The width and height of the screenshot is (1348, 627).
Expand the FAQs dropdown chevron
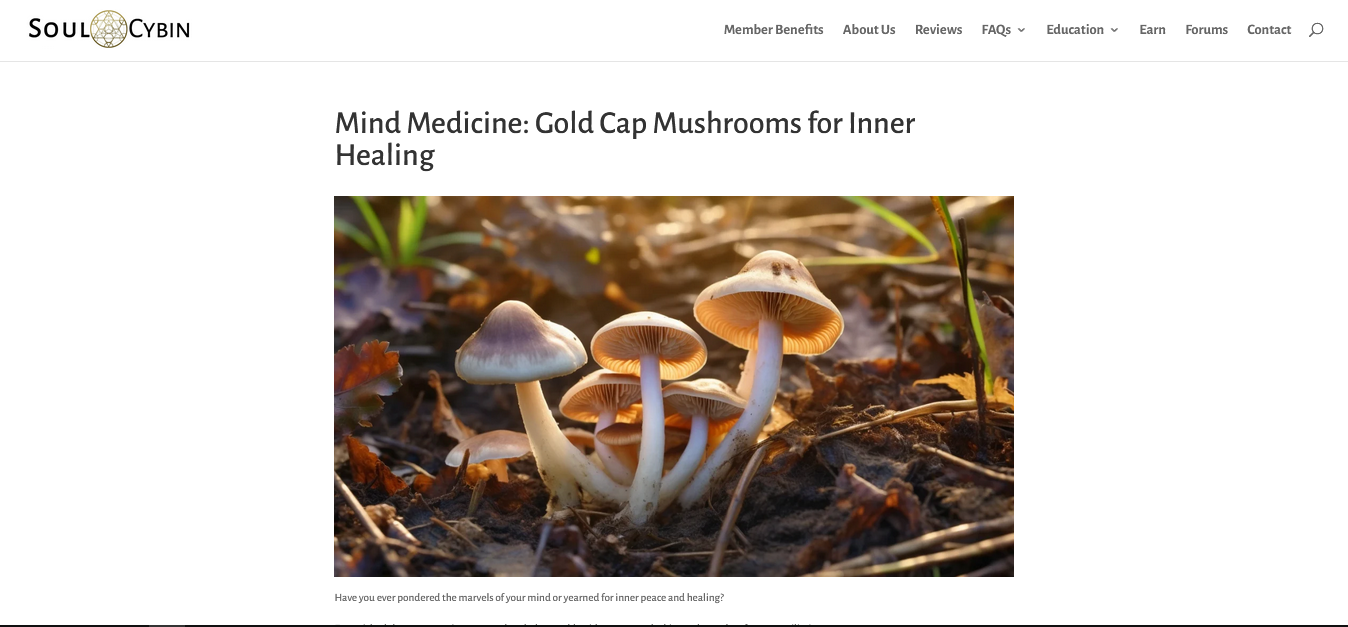[1021, 30]
